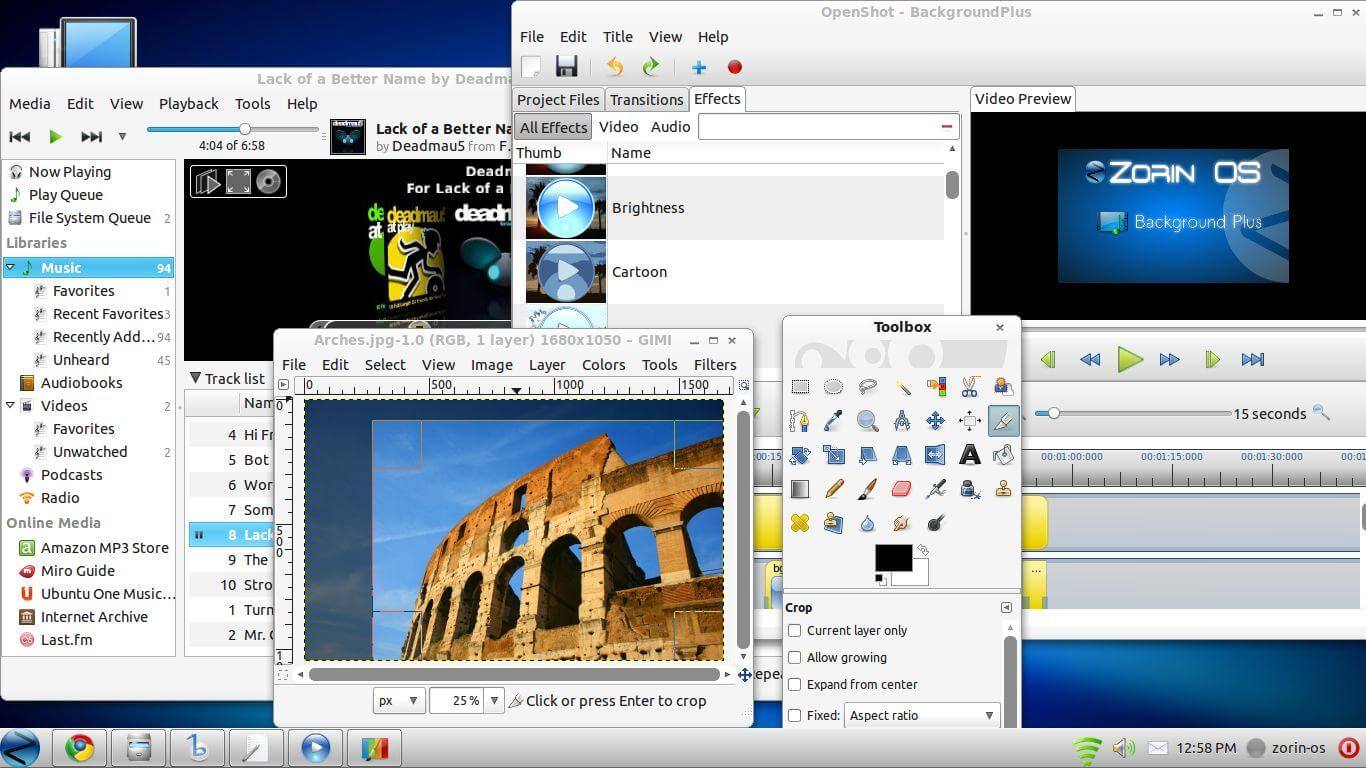Viewport: 1366px width, 768px height.
Task: Open the px unit dropdown in GIMP
Action: coord(398,701)
